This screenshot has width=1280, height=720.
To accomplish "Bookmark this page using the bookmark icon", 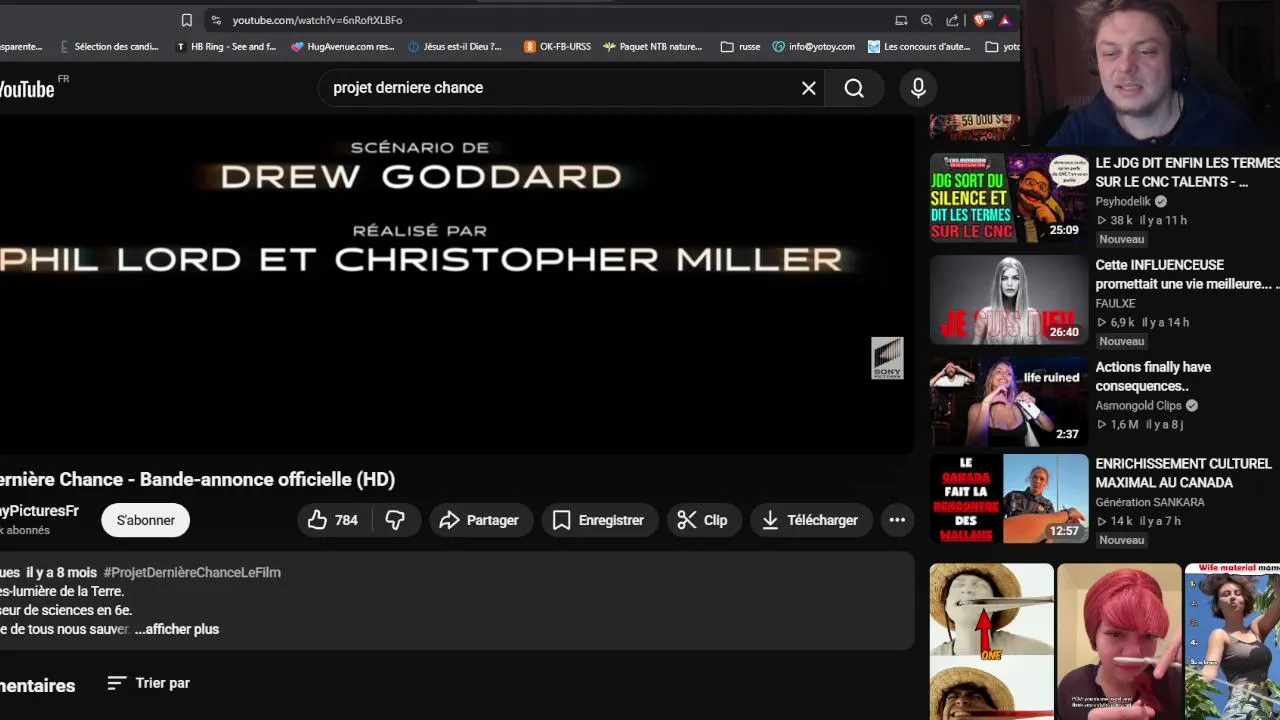I will (x=186, y=20).
